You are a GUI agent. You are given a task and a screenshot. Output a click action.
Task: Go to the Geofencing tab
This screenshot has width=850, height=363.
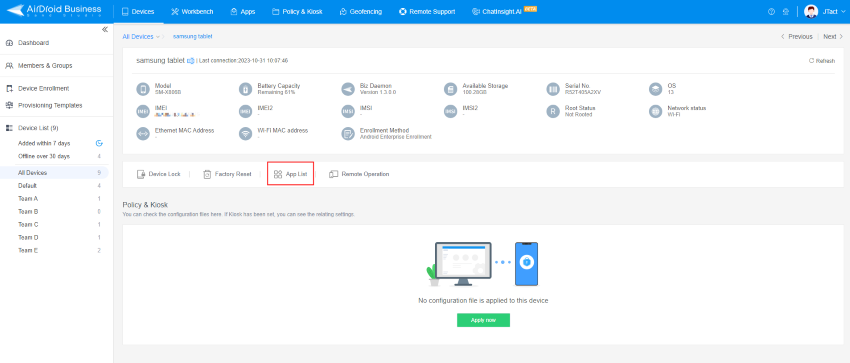(360, 11)
